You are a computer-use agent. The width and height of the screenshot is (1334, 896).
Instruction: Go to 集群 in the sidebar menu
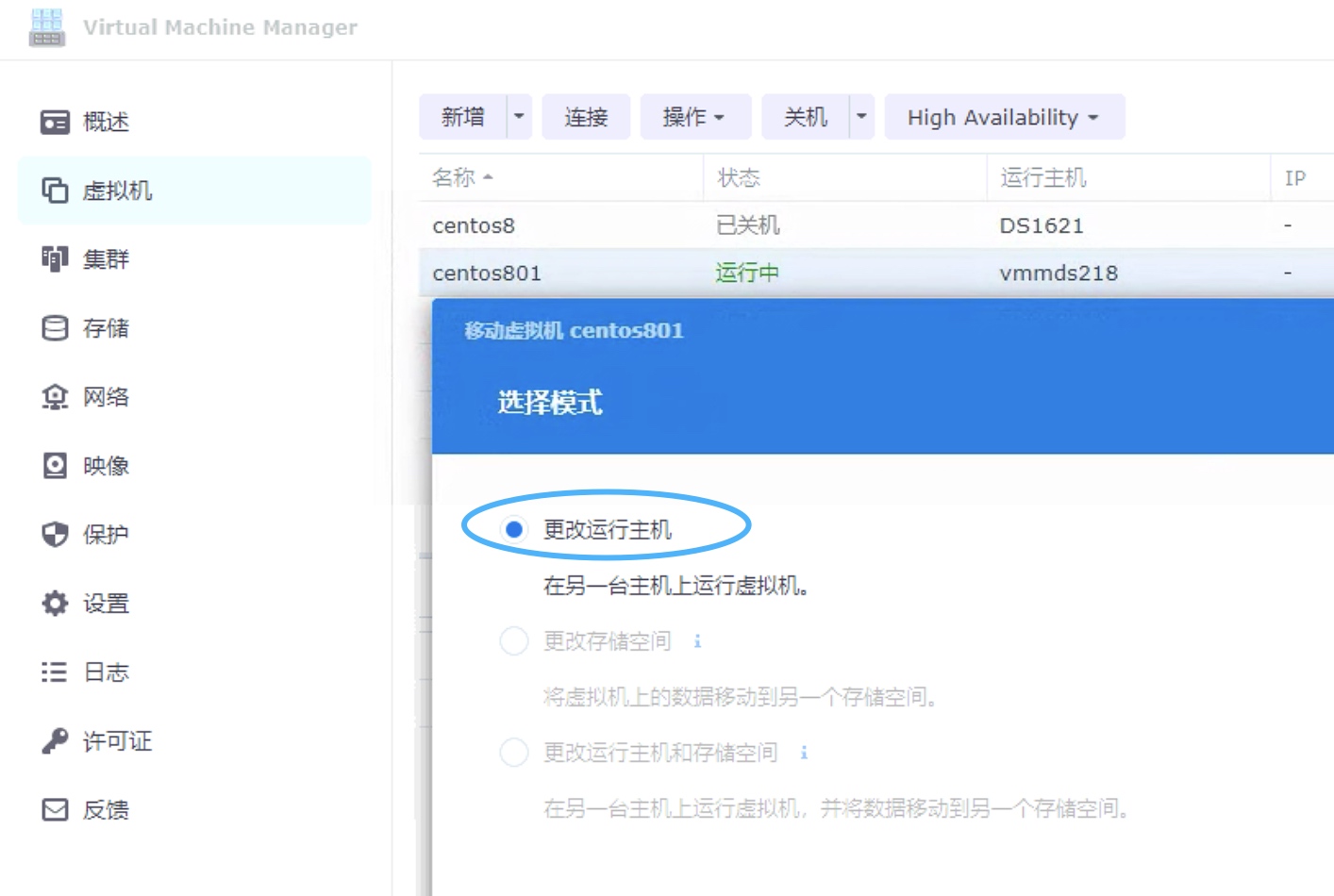[106, 259]
